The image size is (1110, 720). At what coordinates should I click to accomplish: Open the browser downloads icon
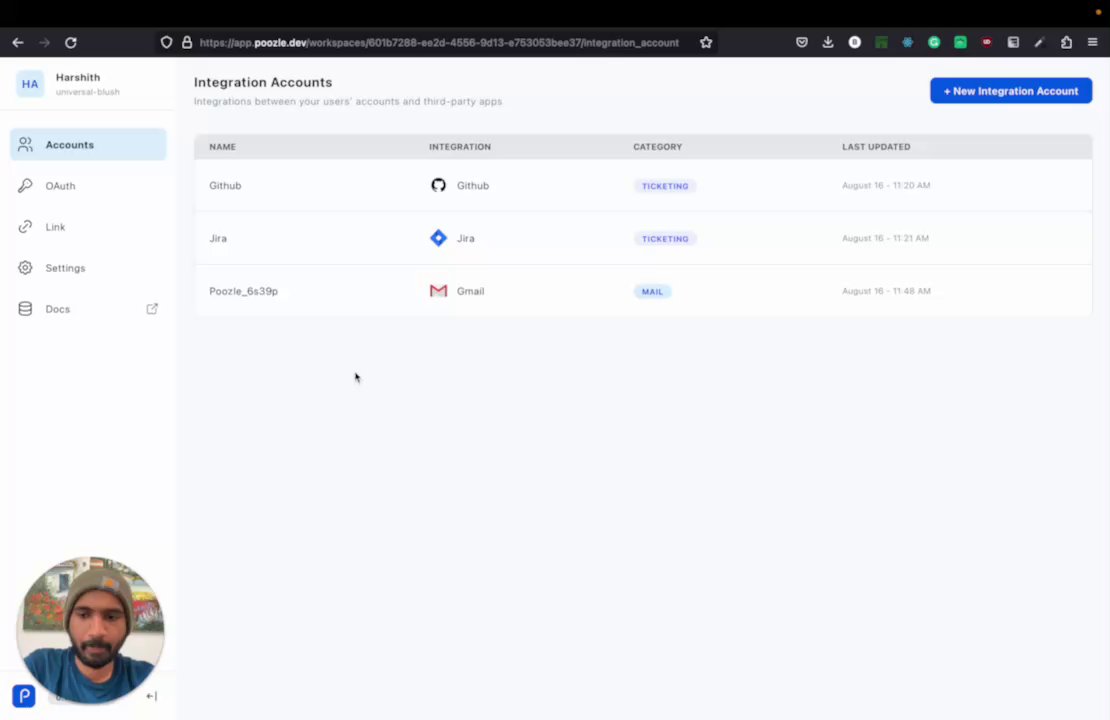pos(828,43)
